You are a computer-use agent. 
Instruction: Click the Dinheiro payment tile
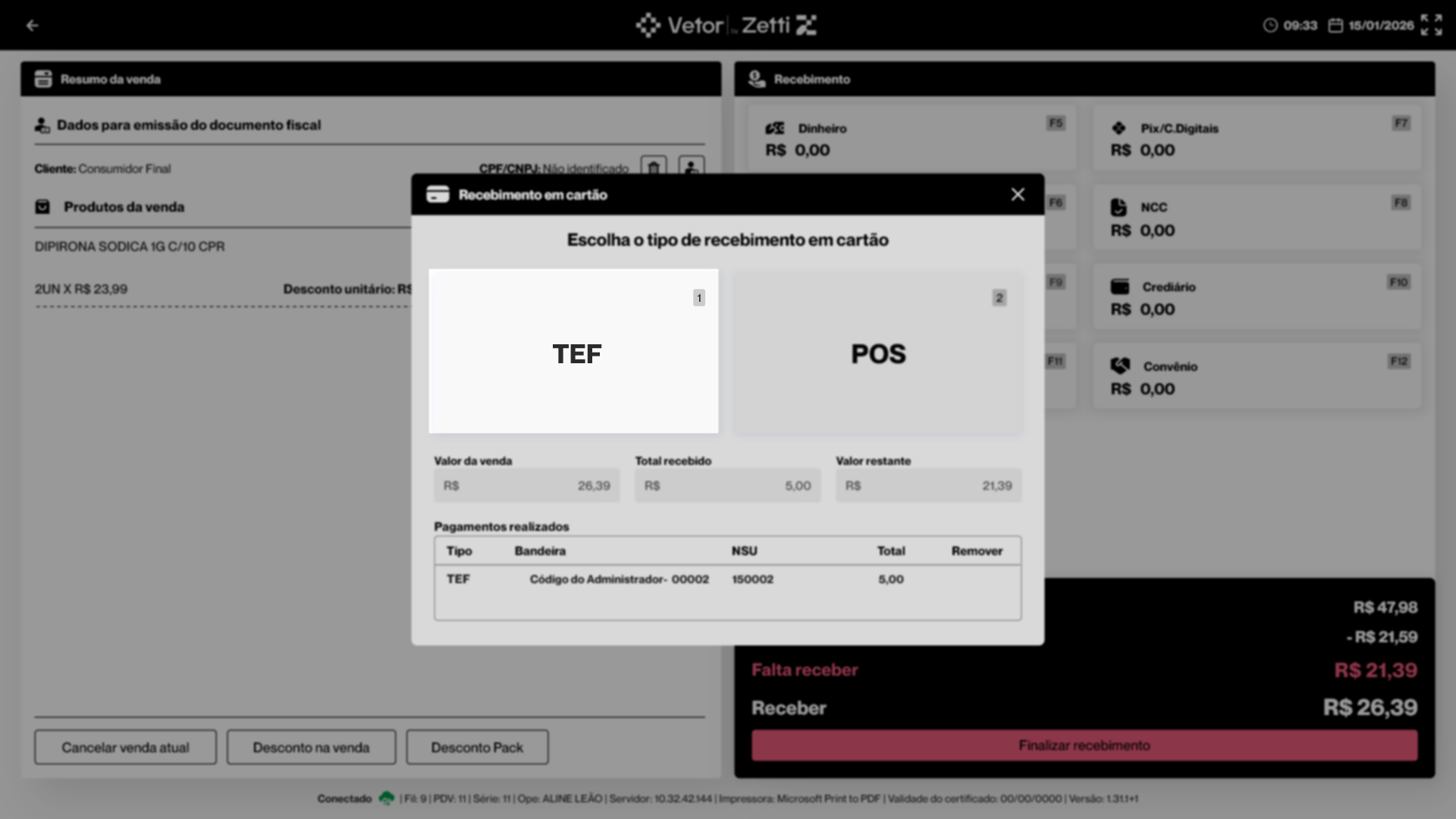tap(910, 139)
